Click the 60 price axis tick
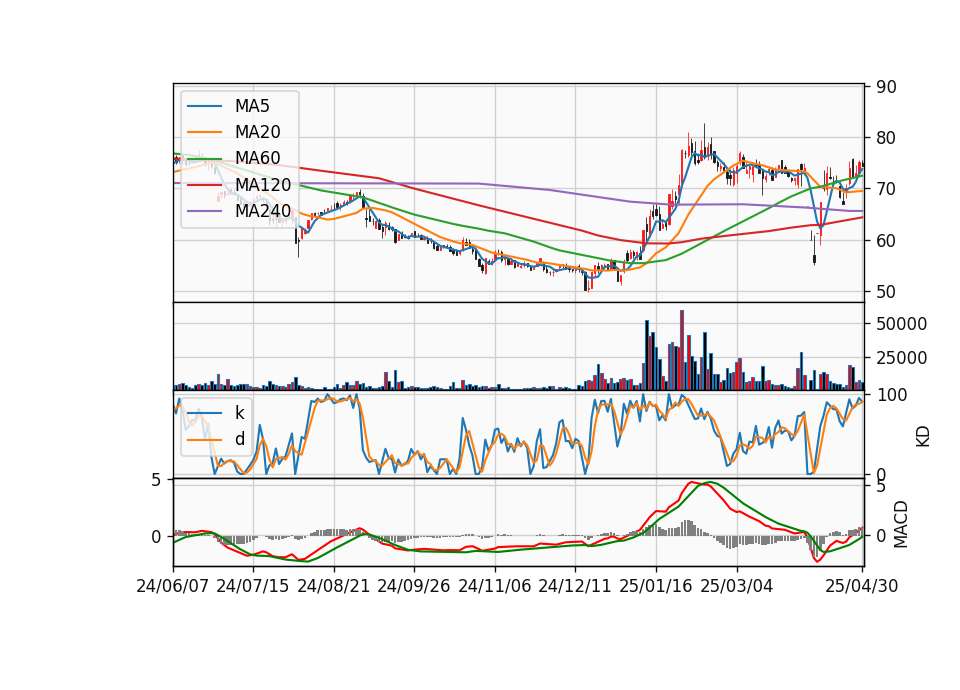 886,241
